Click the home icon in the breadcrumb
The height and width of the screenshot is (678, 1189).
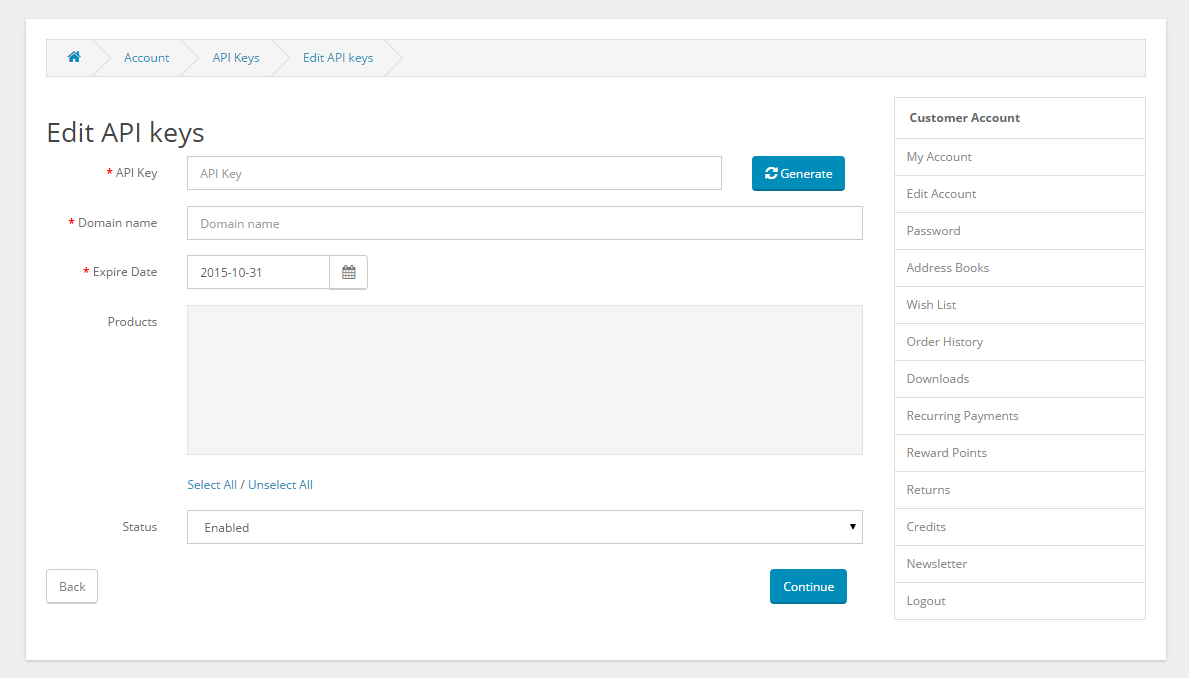73,57
